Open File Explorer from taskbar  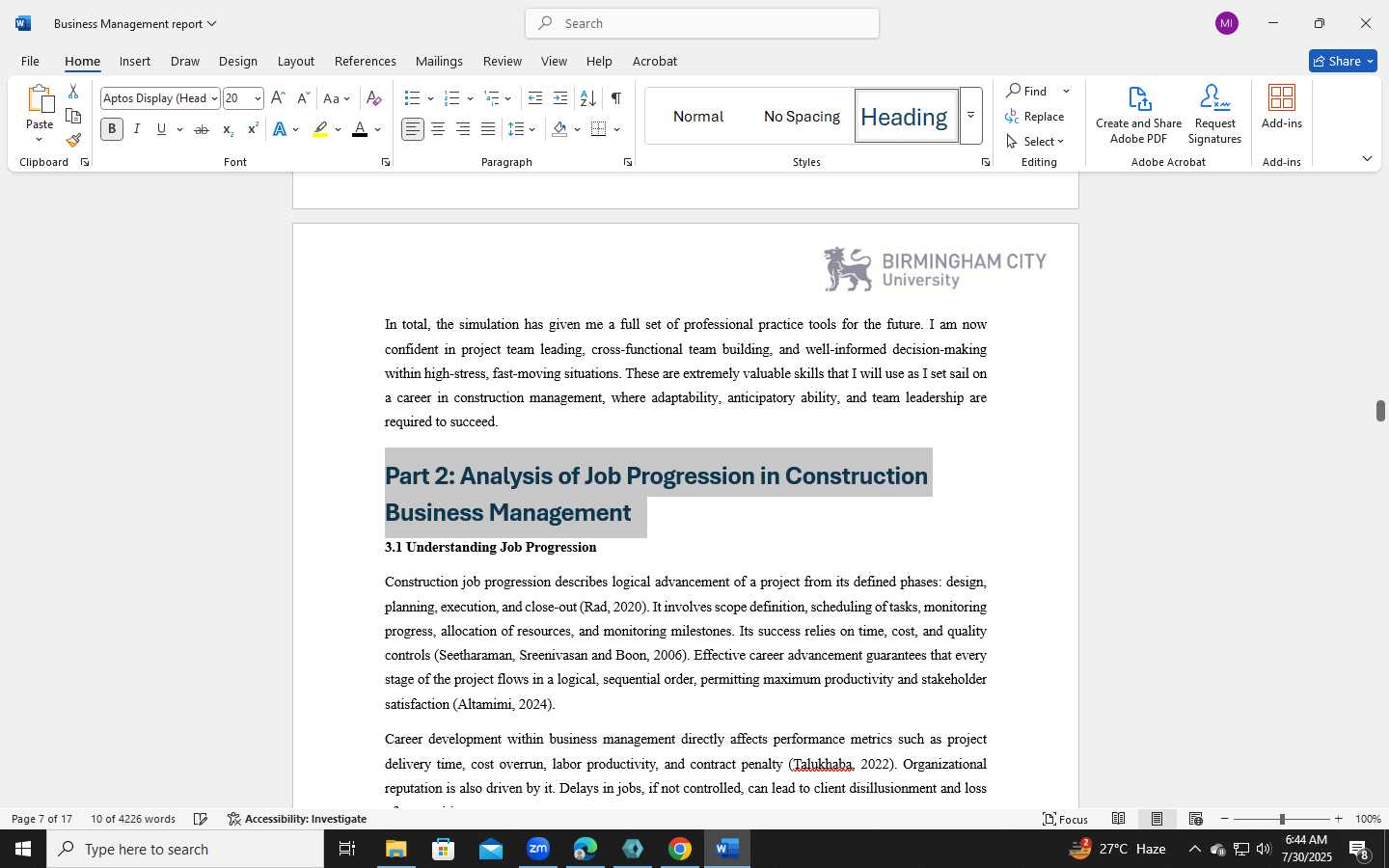(x=396, y=849)
